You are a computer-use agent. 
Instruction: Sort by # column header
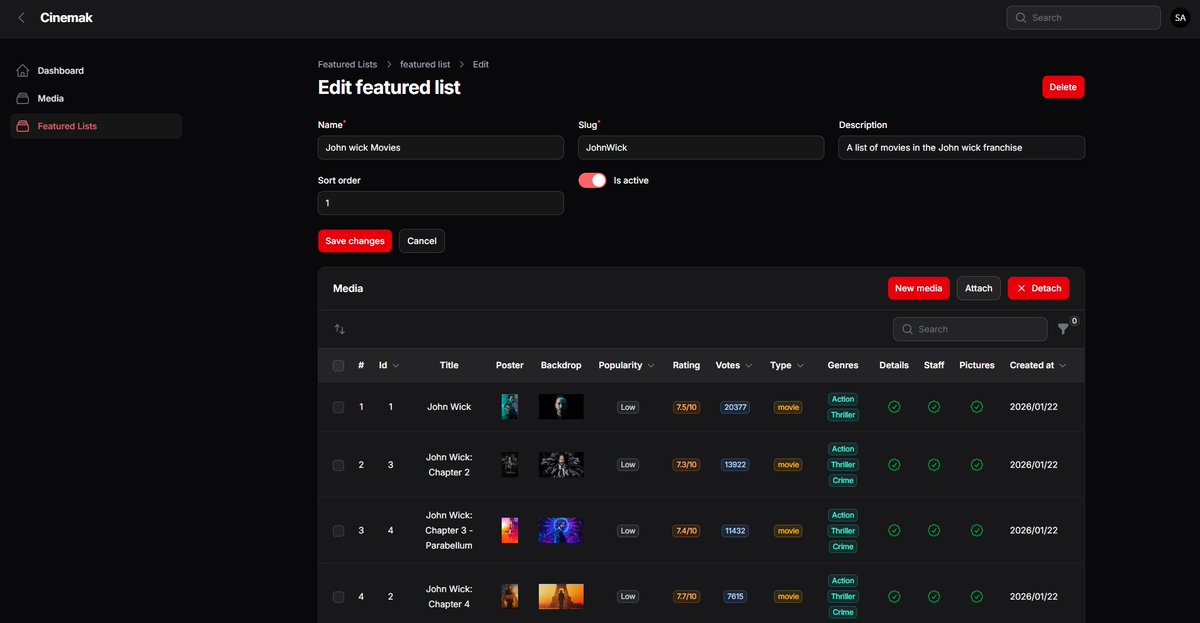(361, 366)
